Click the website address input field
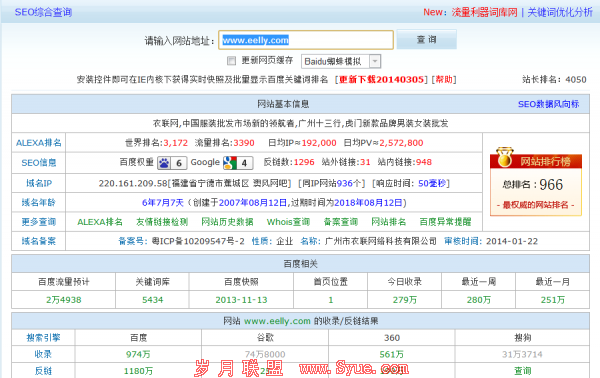The height and width of the screenshot is (378, 600). [x=306, y=40]
